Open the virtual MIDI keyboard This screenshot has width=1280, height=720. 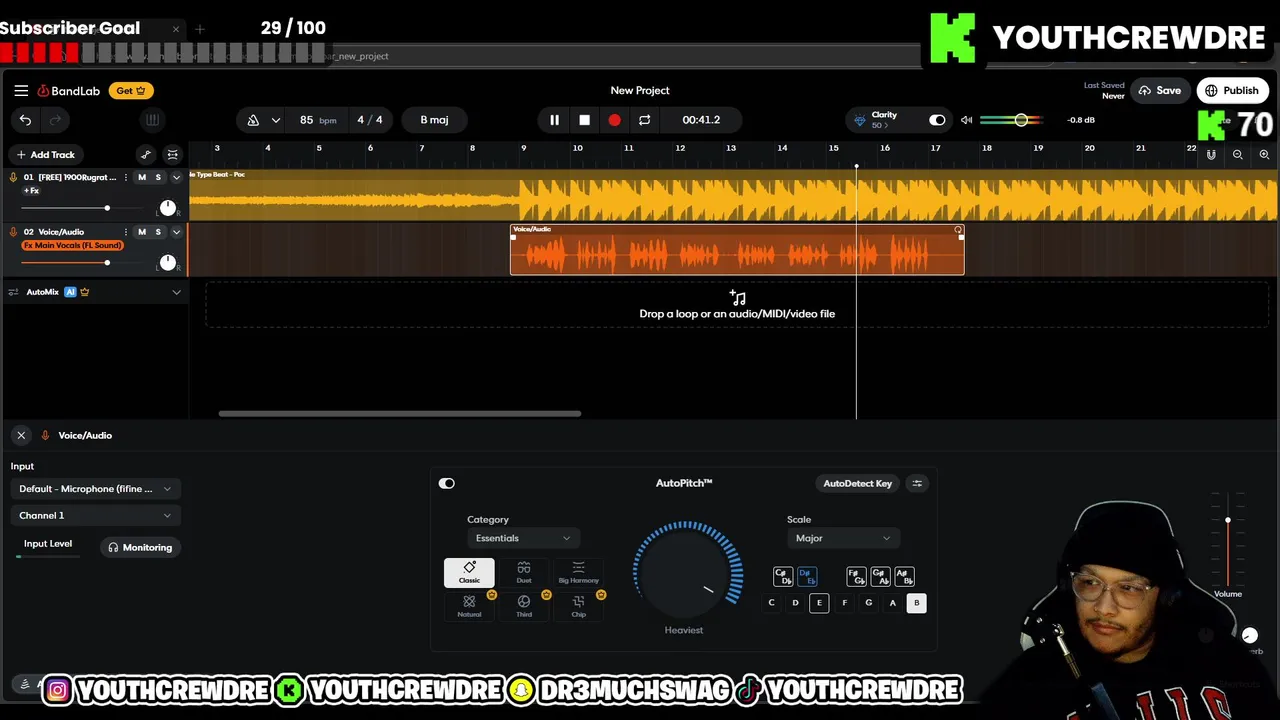click(x=152, y=120)
